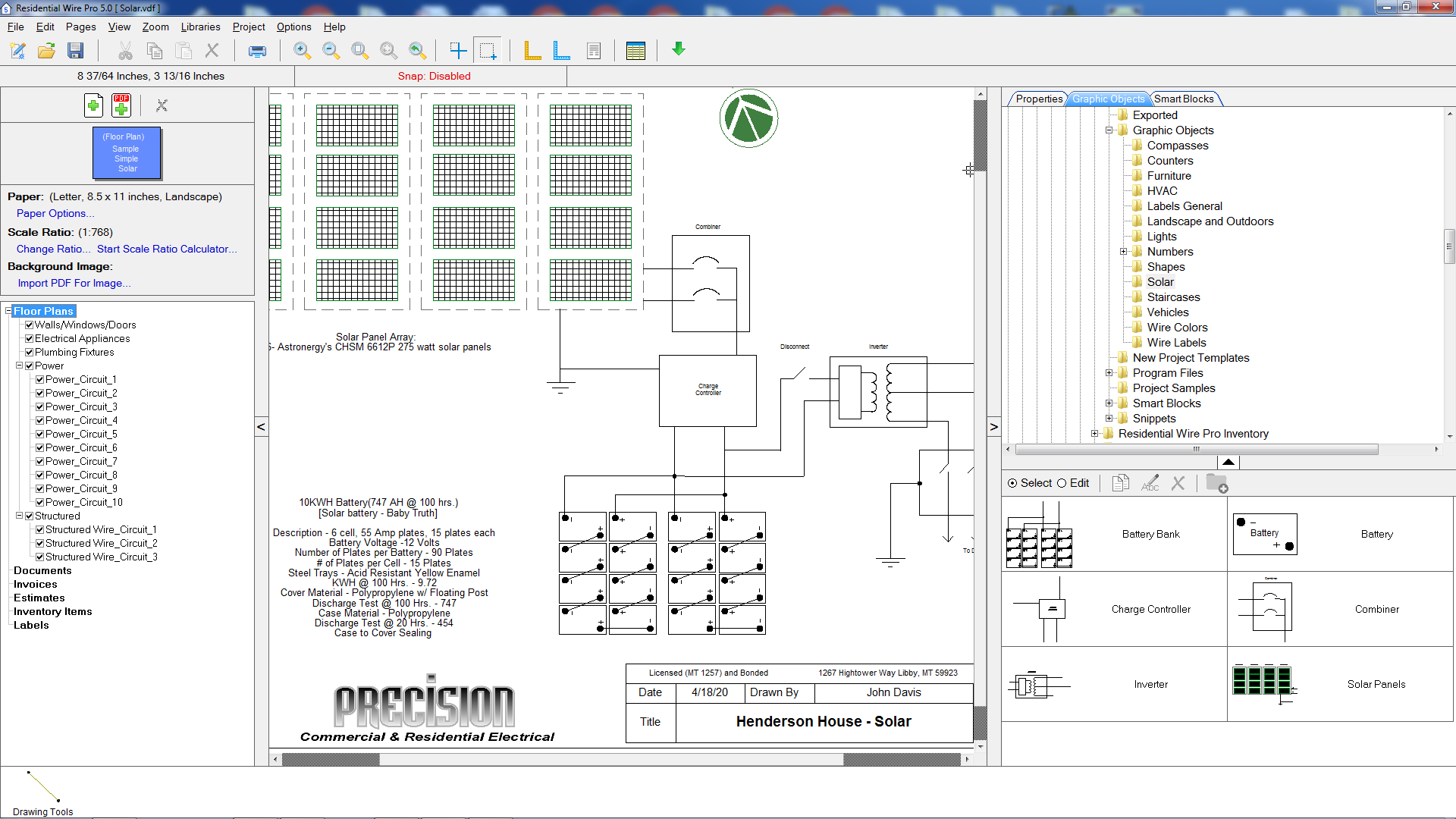Click the Save floppy disk icon
1456x819 pixels.
click(75, 51)
